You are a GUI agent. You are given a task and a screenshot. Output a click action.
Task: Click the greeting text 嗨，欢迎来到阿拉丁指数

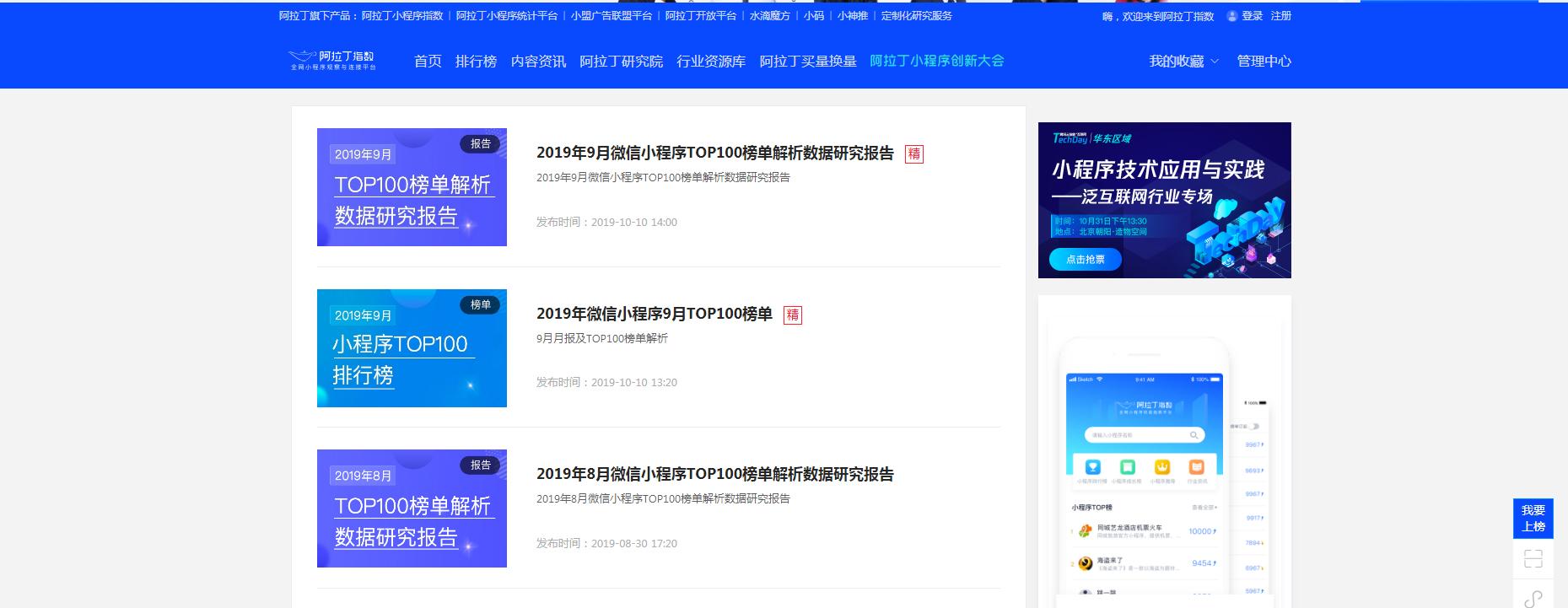[x=1158, y=16]
